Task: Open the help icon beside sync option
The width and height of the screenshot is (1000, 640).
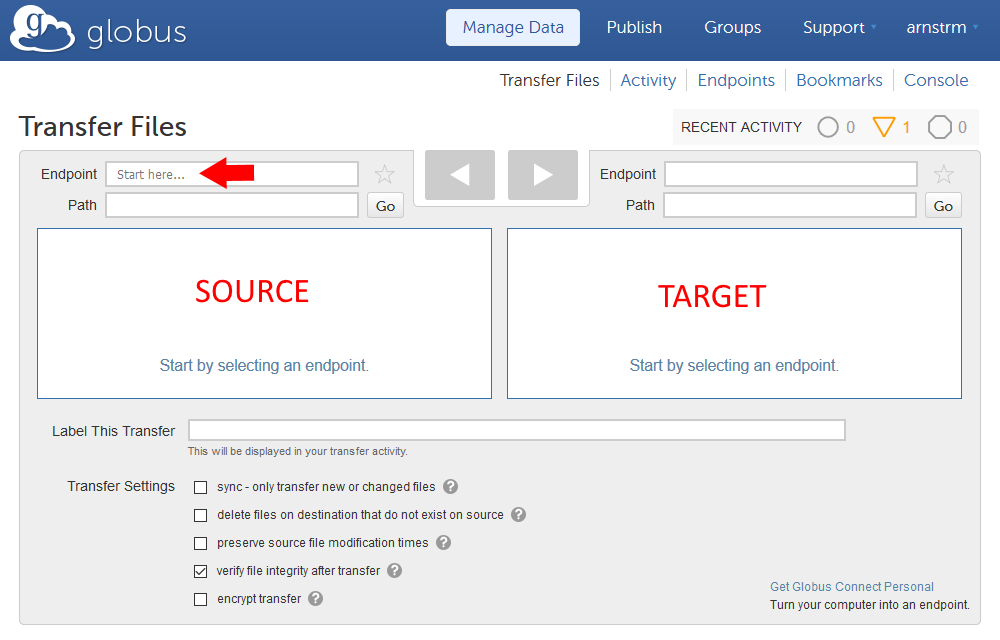Action: (x=451, y=487)
